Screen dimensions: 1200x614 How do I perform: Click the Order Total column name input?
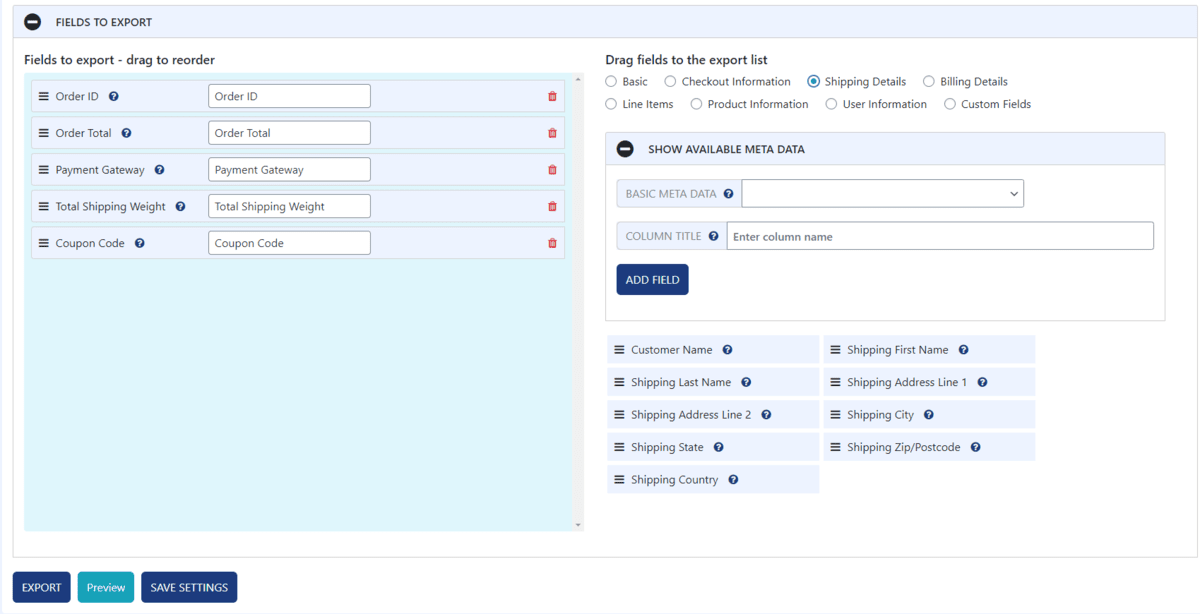289,133
